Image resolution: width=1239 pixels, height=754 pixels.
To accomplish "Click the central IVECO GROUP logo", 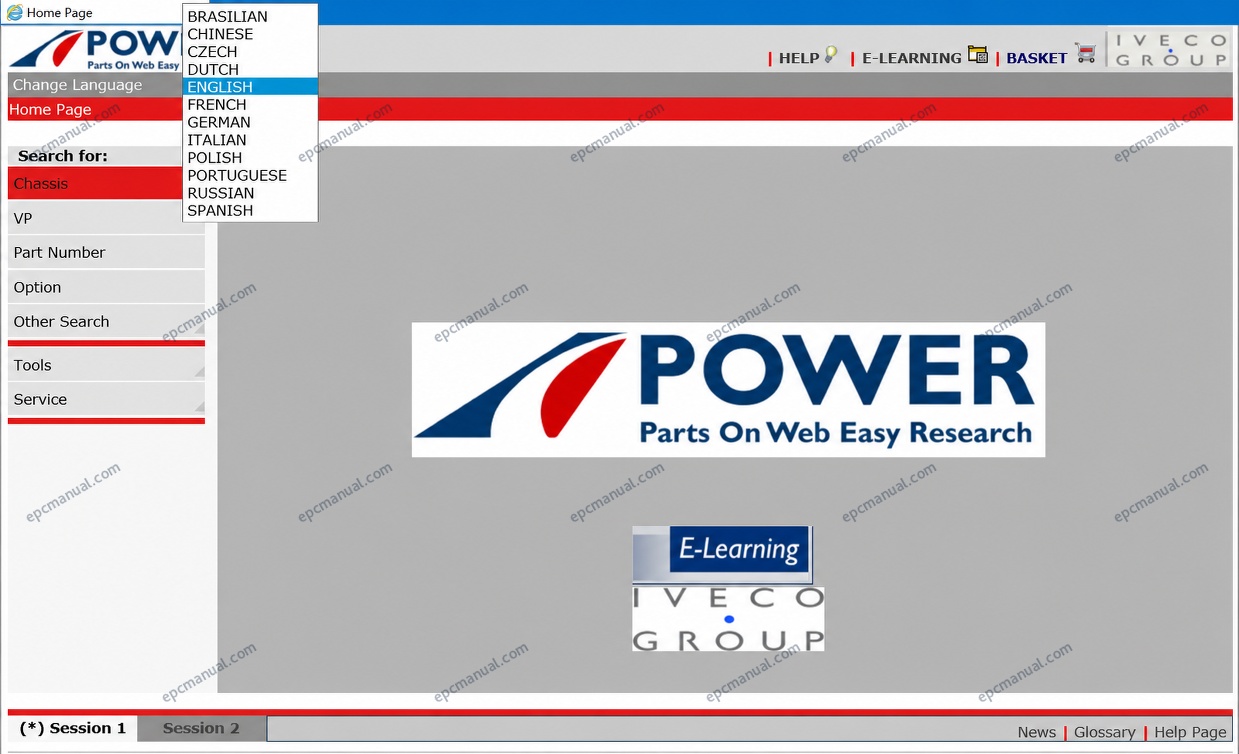I will 728,619.
